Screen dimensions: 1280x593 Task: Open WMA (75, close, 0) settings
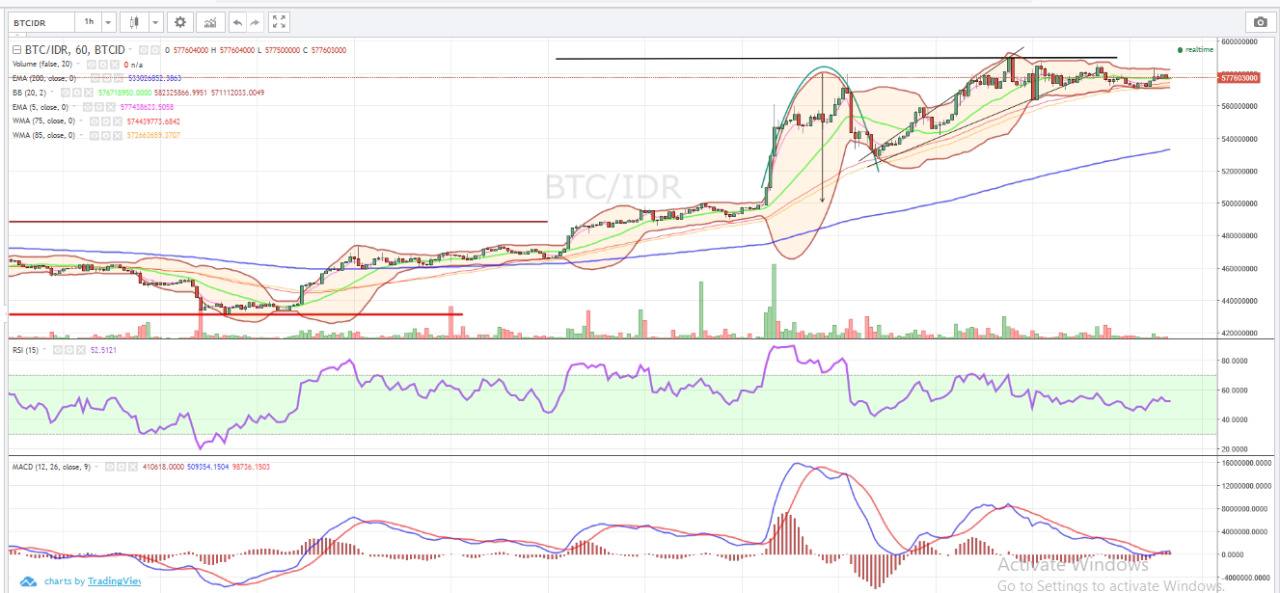pyautogui.click(x=105, y=121)
